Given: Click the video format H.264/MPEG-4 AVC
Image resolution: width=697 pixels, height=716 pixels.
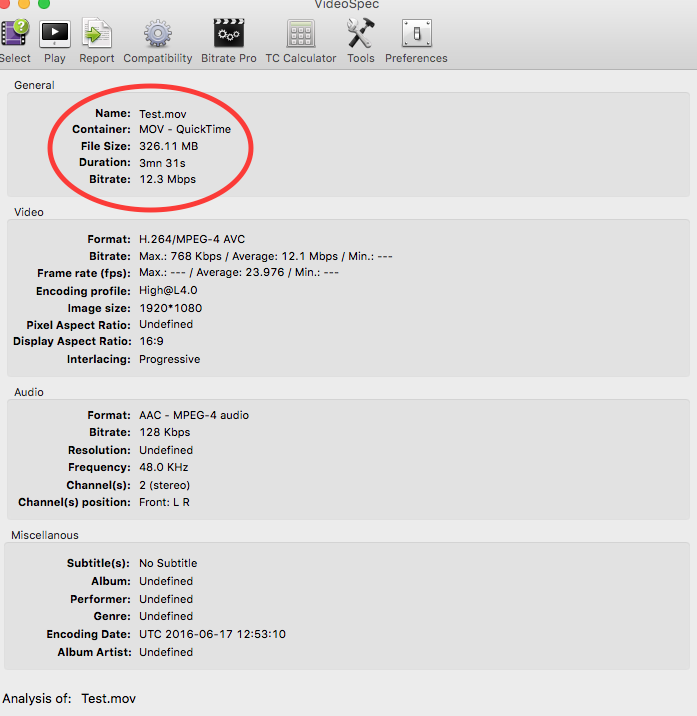Looking at the screenshot, I should coord(192,239).
